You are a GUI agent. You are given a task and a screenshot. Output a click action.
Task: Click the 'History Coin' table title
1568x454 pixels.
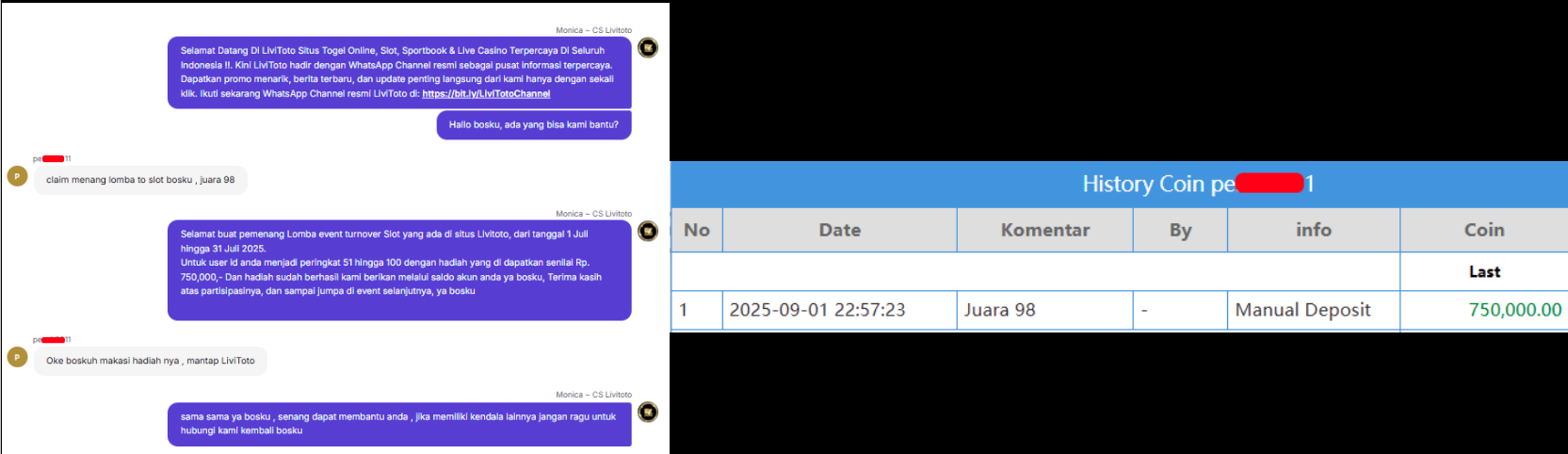pyautogui.click(x=1198, y=184)
